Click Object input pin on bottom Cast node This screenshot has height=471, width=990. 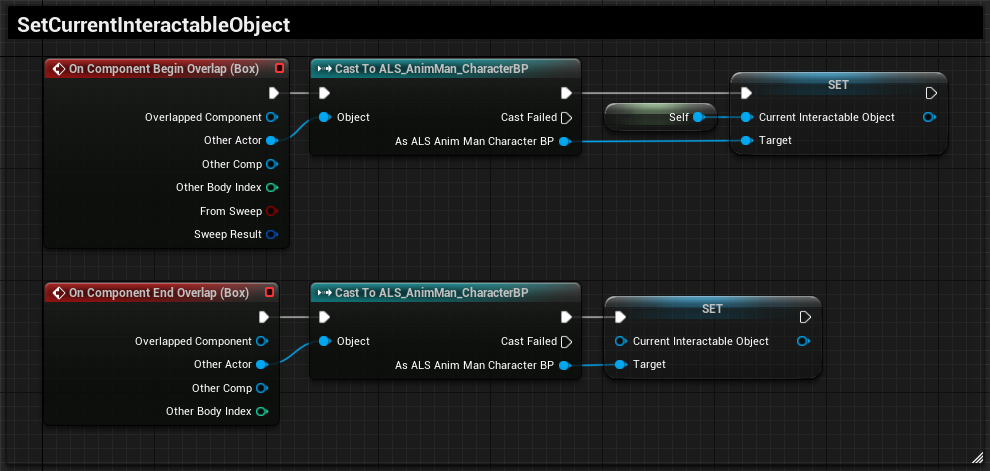point(324,341)
